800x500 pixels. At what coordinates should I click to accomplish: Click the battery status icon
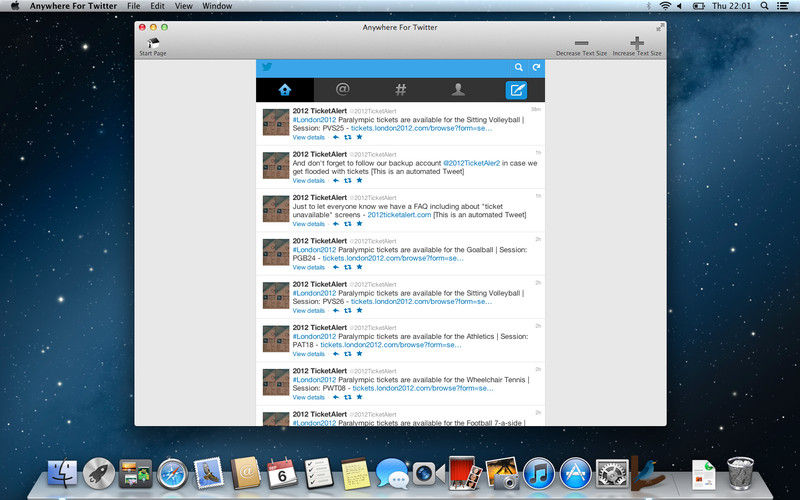coord(698,6)
